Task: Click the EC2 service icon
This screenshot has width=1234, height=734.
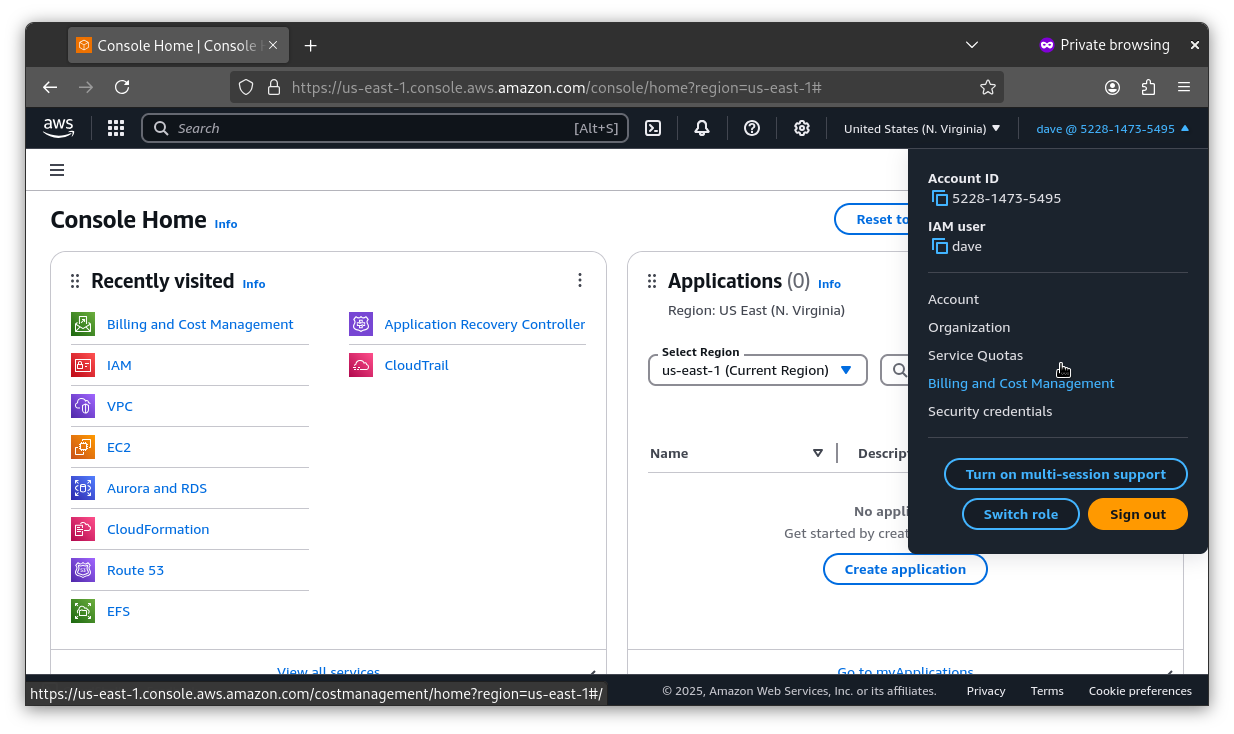Action: pyautogui.click(x=83, y=447)
